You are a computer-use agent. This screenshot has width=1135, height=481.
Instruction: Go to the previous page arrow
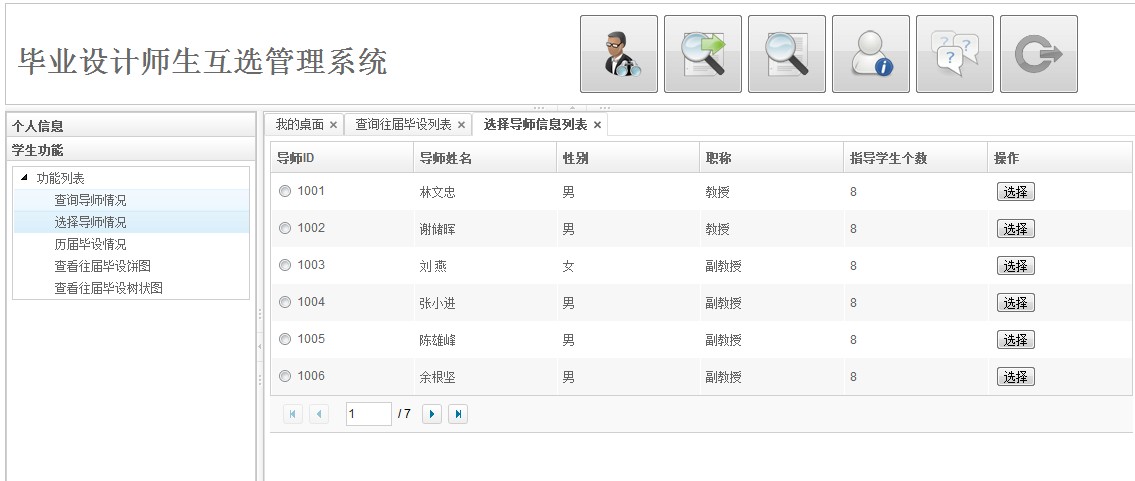coord(319,414)
